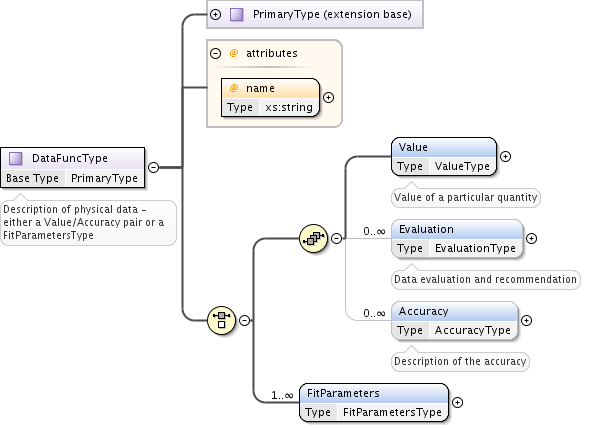Expand the name attribute details
Viewport: 589px width, 428px height.
tap(329, 98)
